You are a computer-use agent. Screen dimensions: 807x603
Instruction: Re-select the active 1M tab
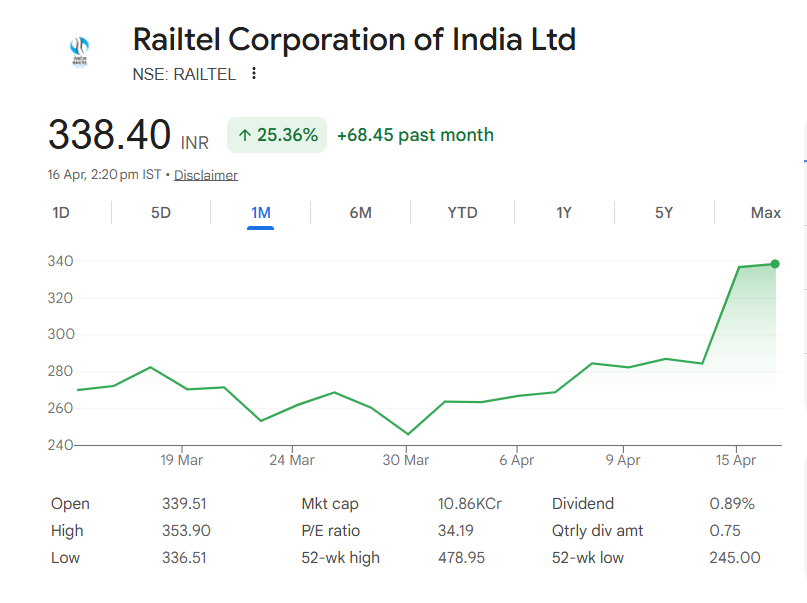(x=260, y=212)
